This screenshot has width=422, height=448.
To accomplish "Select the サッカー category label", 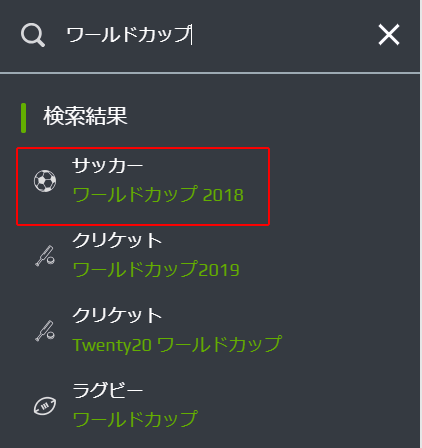I will pos(108,166).
